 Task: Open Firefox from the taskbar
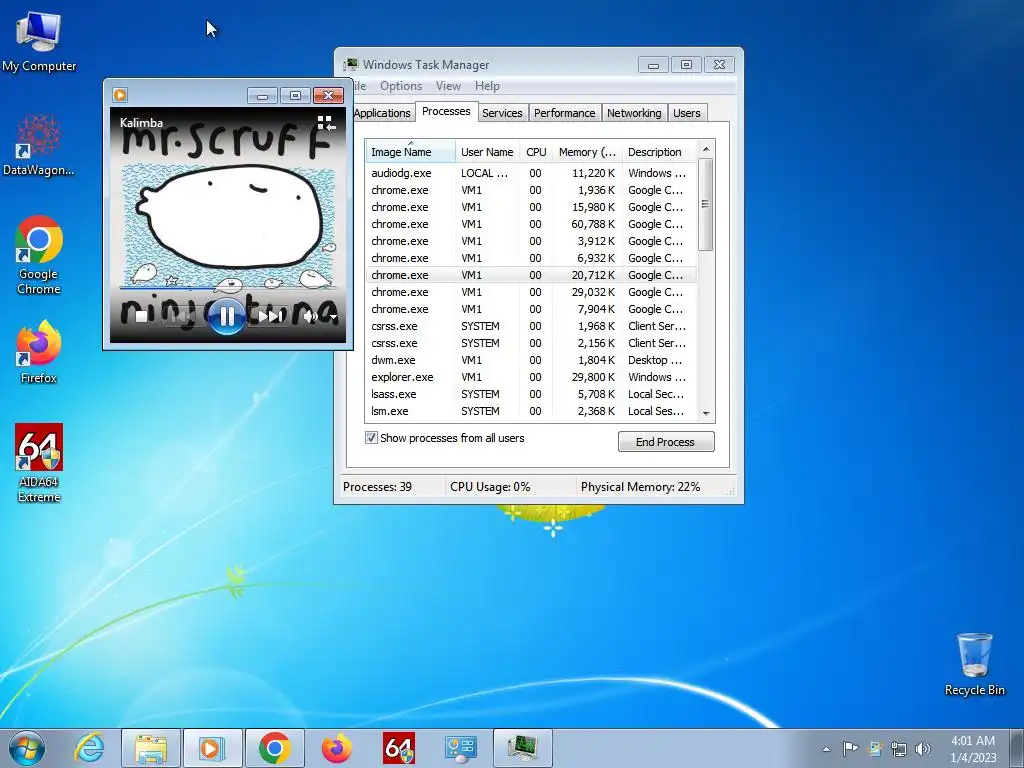[x=336, y=748]
